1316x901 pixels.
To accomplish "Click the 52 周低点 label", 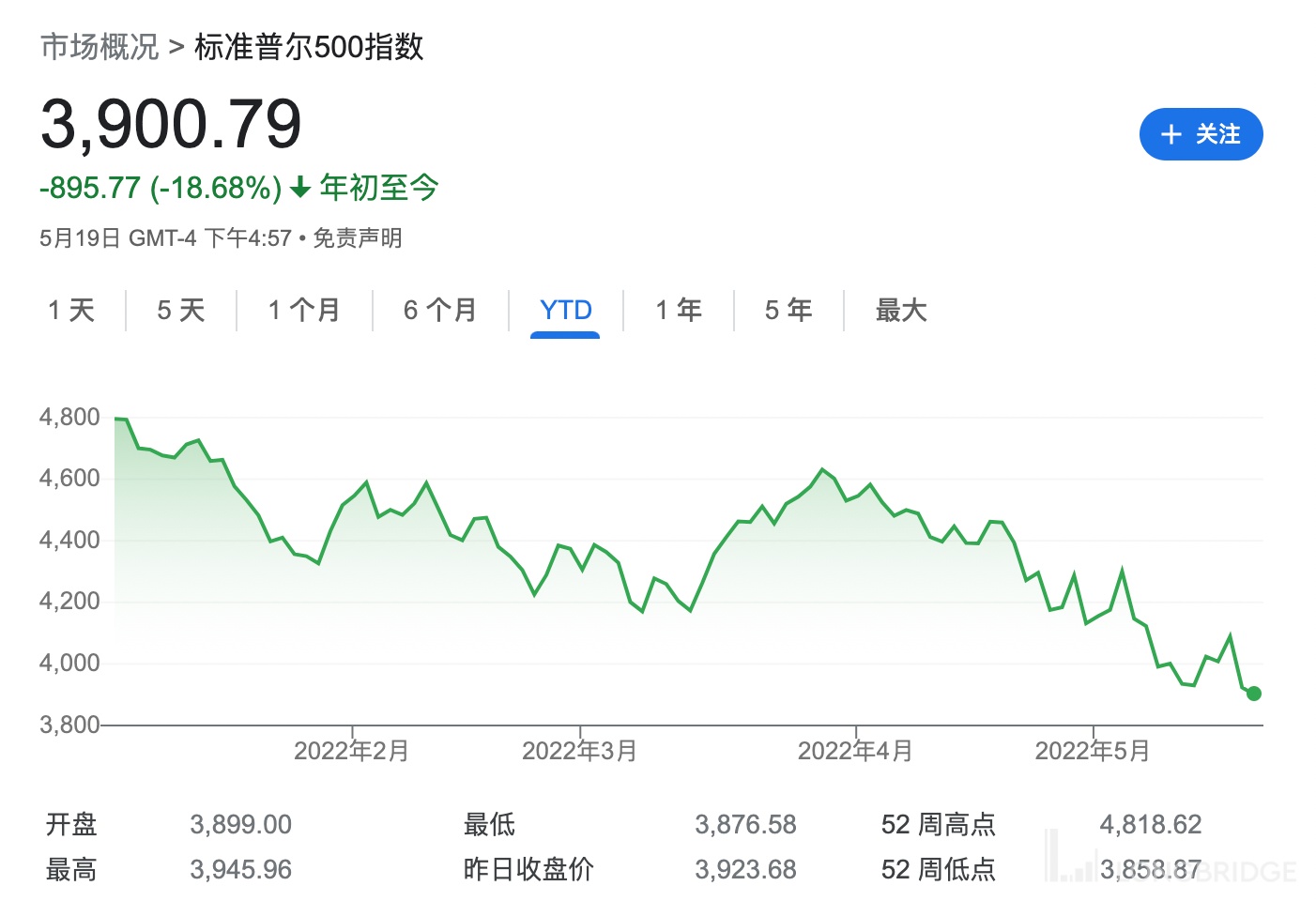I will point(939,869).
